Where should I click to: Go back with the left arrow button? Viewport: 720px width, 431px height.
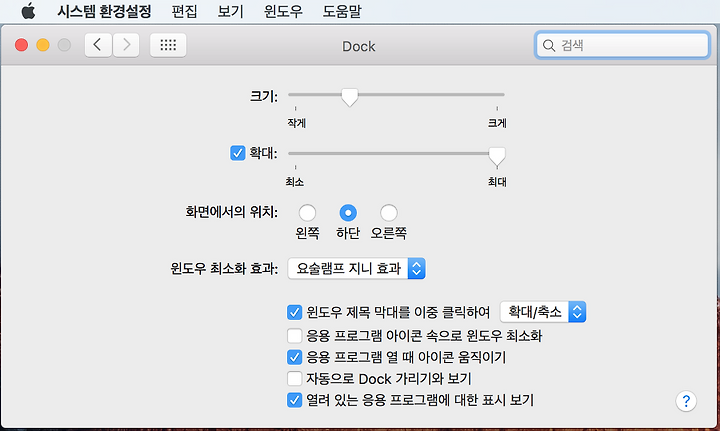point(98,45)
